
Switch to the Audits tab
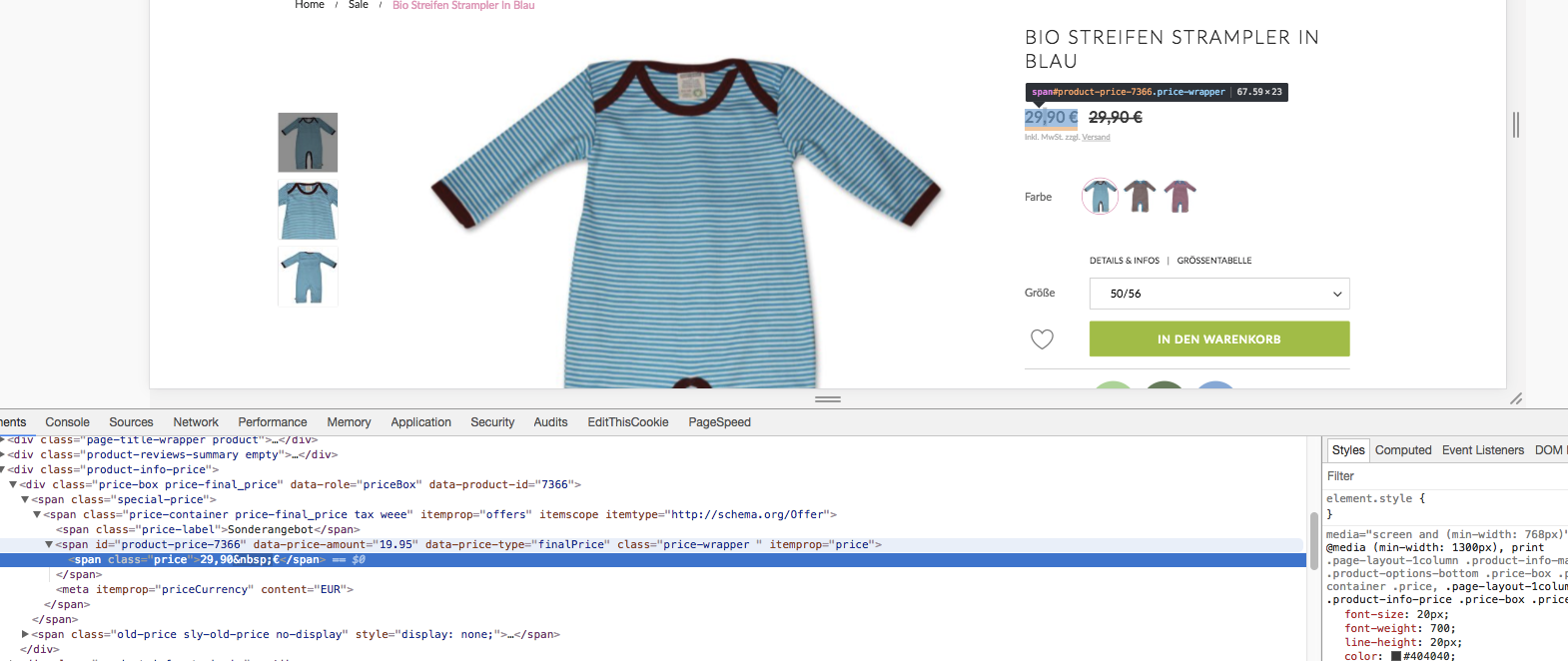click(550, 422)
